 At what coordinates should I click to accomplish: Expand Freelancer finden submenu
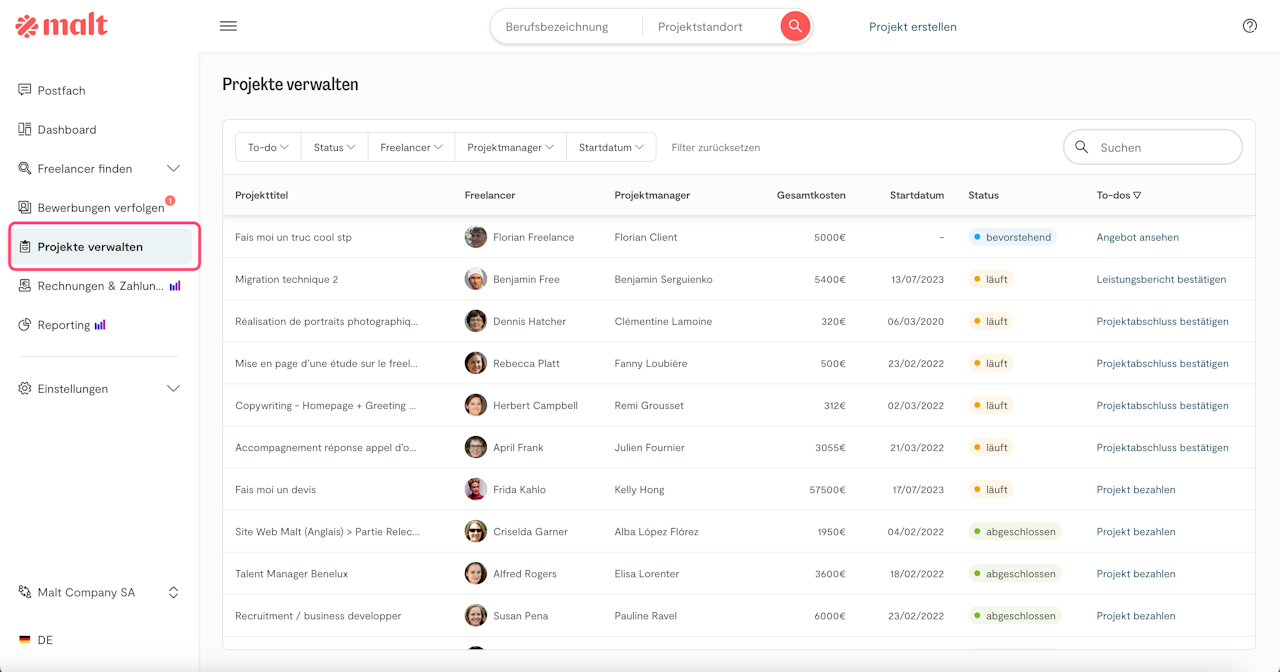click(173, 168)
